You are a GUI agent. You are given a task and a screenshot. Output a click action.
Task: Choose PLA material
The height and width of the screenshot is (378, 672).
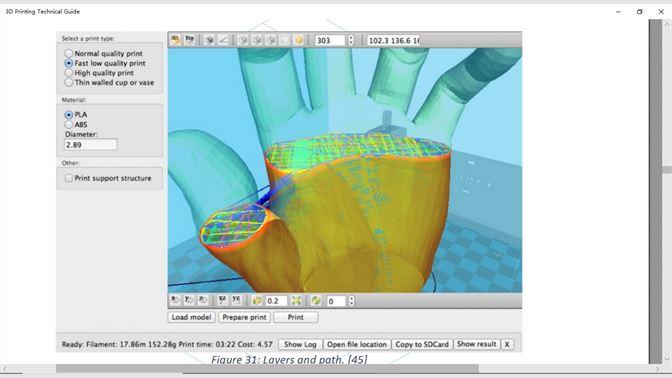coord(75,115)
